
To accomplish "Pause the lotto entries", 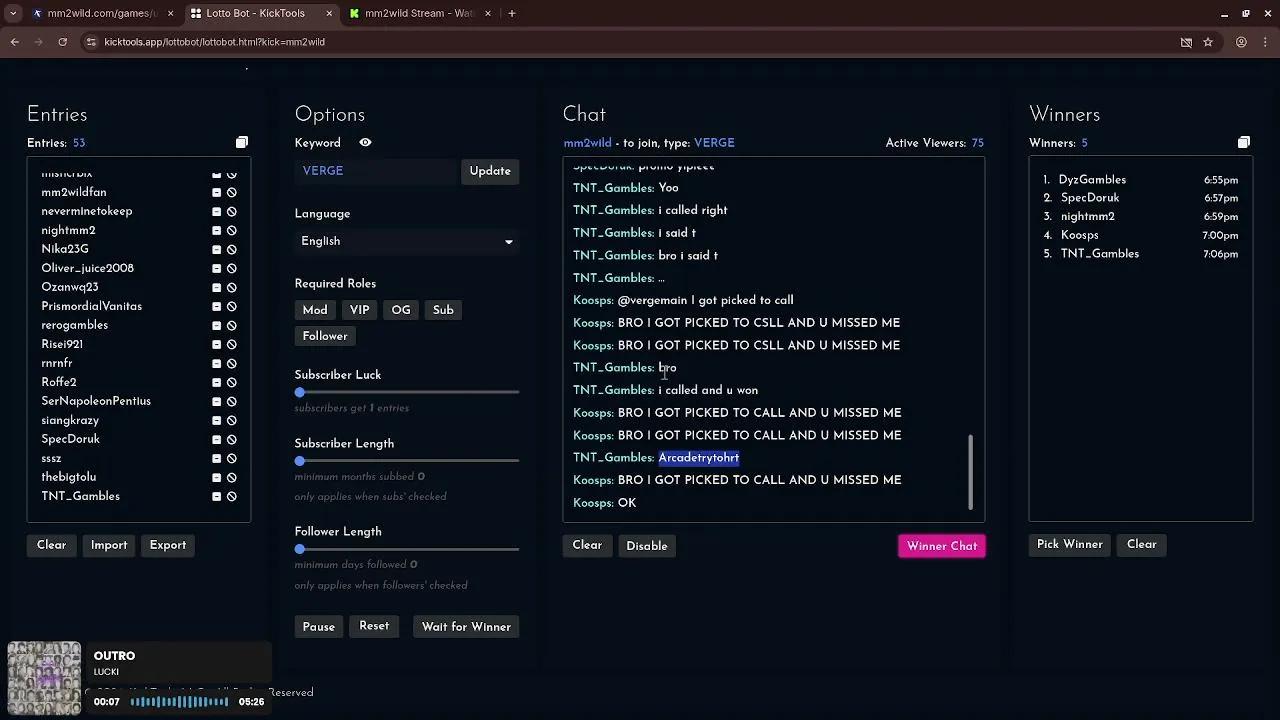I will tap(319, 627).
